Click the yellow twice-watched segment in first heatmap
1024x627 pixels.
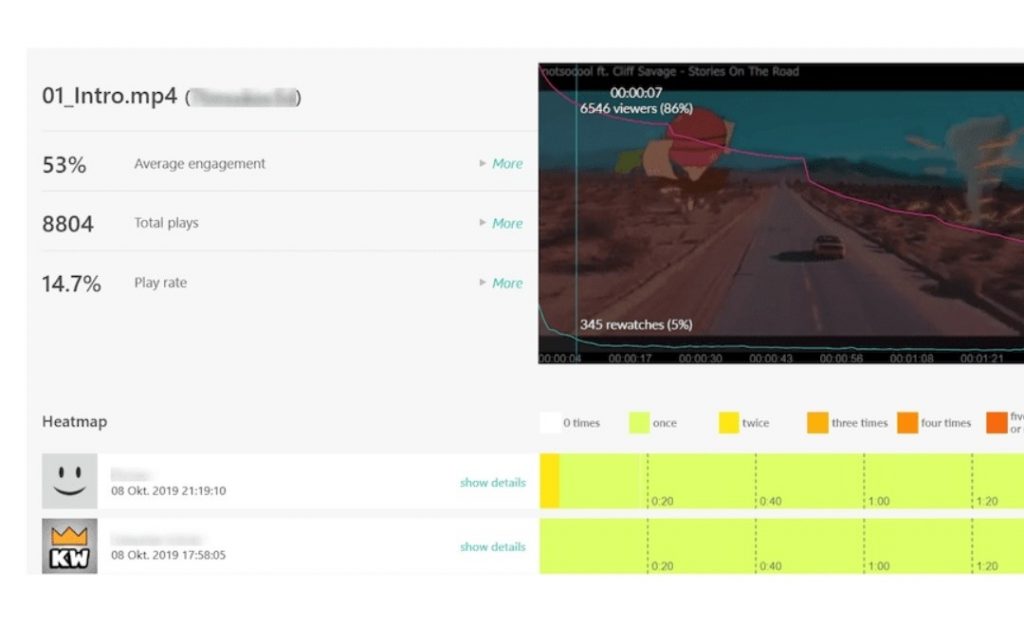[x=549, y=481]
